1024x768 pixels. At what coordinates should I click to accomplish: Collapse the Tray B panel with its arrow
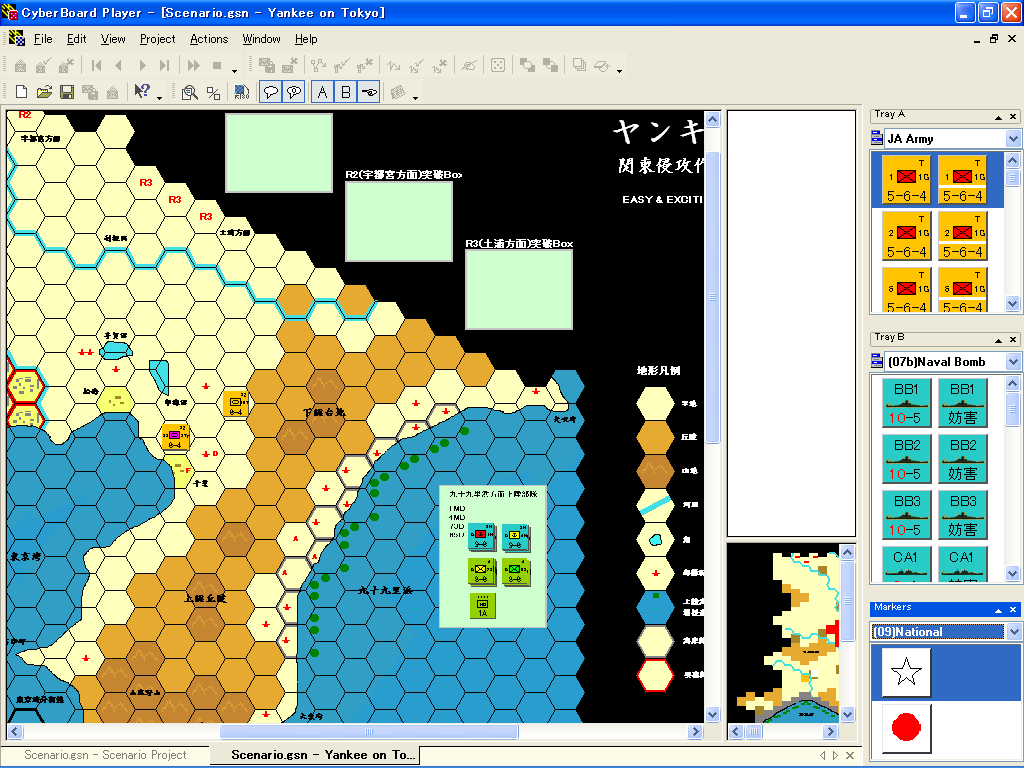[998, 340]
